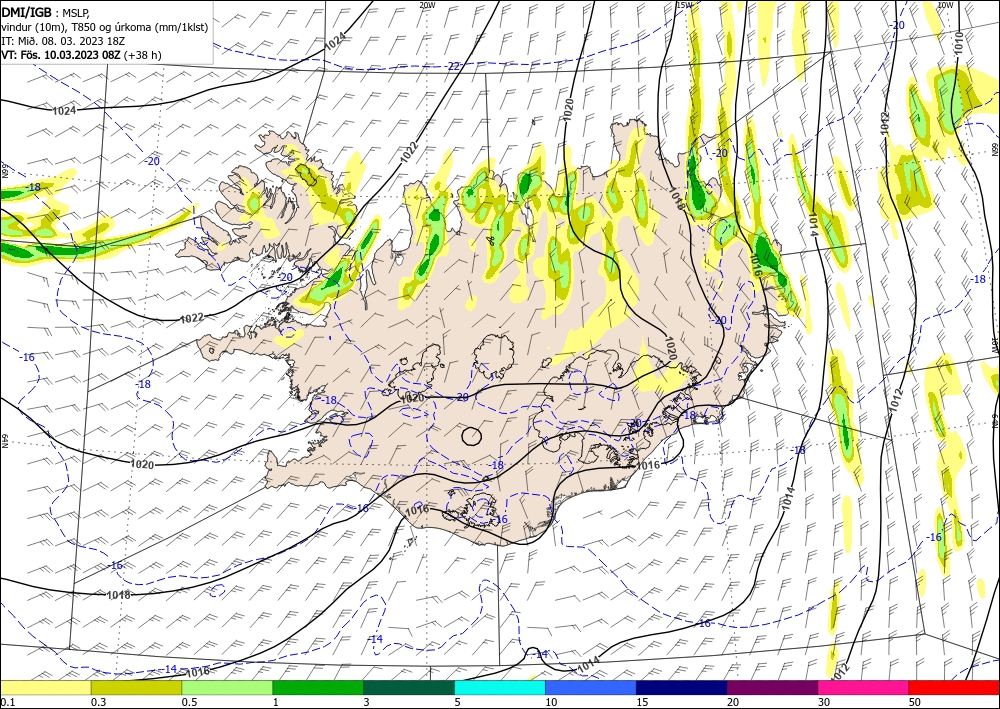Select the green 1–3 mm legend swatch

318,687
